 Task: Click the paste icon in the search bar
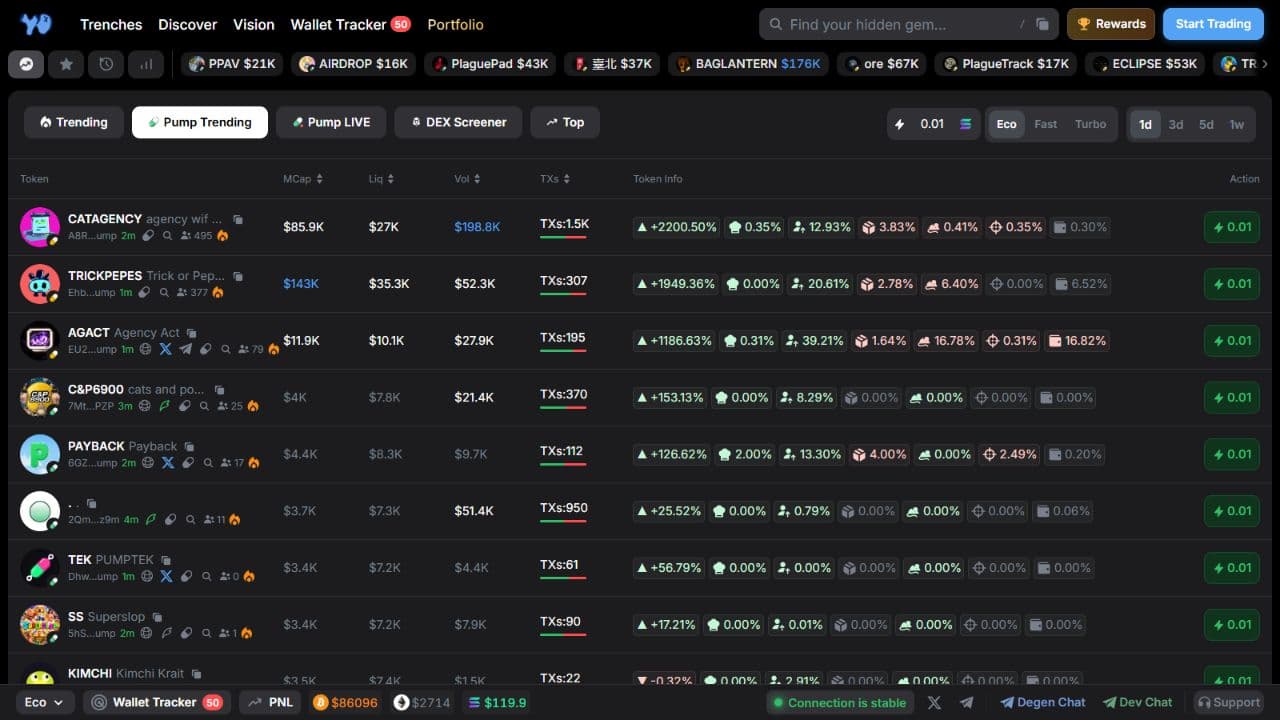pos(1042,24)
